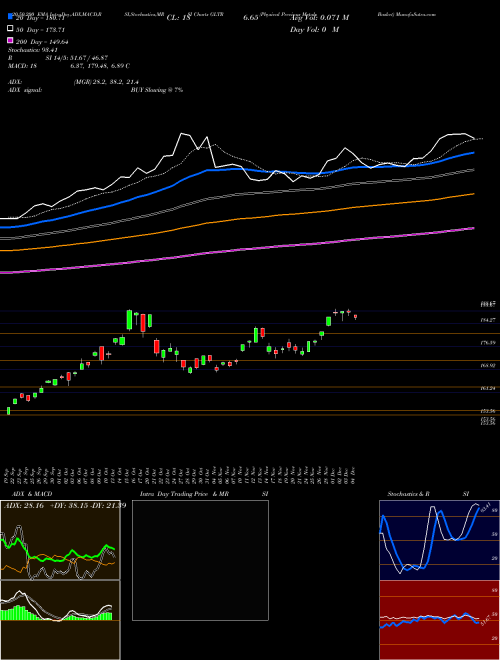Click the empty Intra Day Trading Price panel

click(200, 560)
